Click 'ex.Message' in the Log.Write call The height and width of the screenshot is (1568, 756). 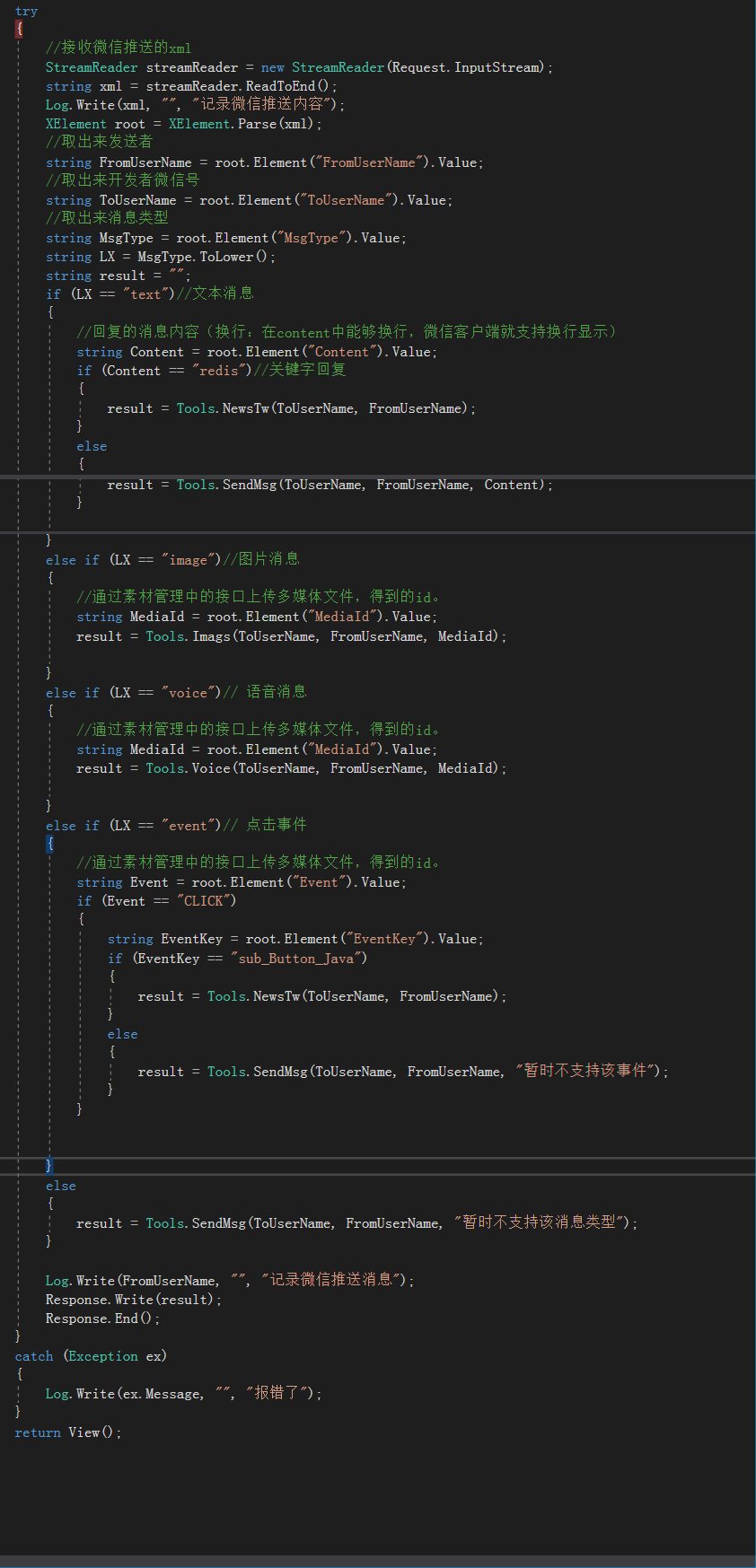tap(161, 1394)
